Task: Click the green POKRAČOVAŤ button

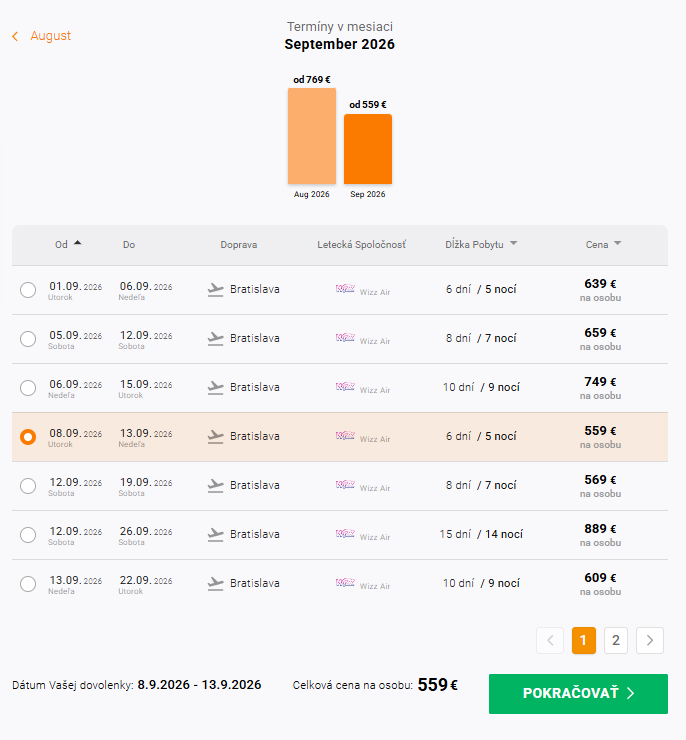Action: [x=578, y=694]
